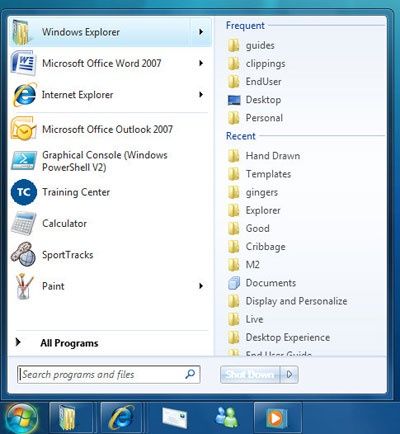Click the Word 2007 program icon
The height and width of the screenshot is (434, 400).
(23, 63)
